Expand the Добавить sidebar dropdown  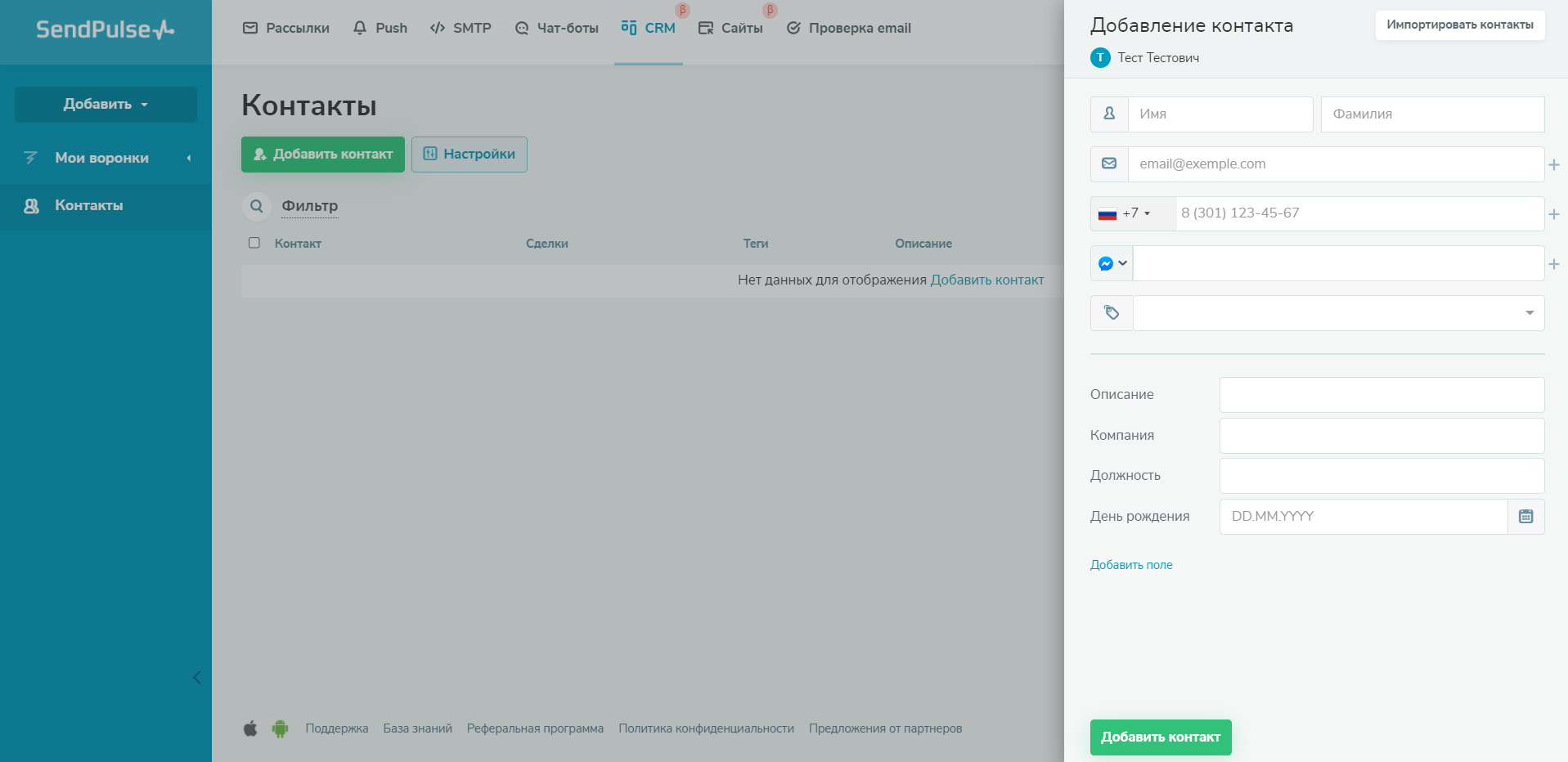[x=106, y=105]
